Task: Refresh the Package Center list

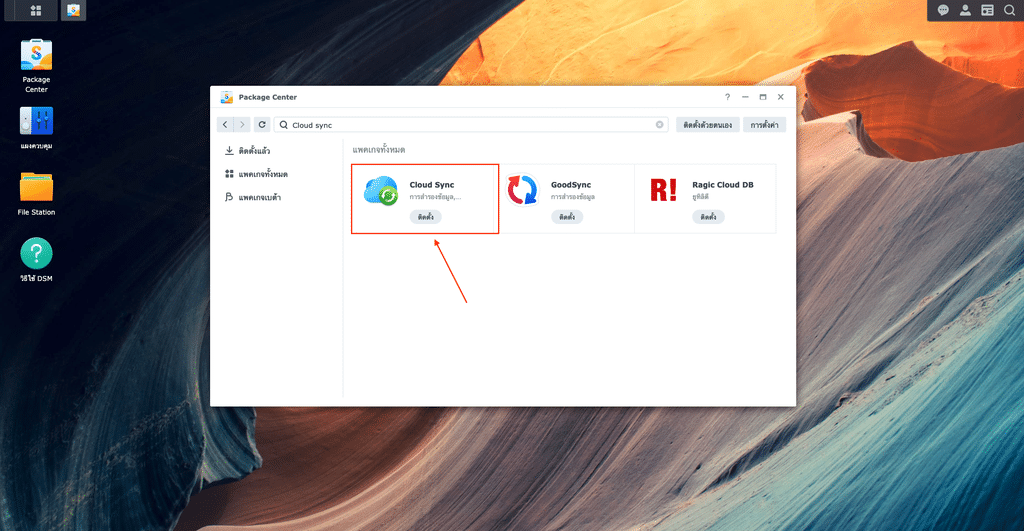Action: tap(262, 125)
